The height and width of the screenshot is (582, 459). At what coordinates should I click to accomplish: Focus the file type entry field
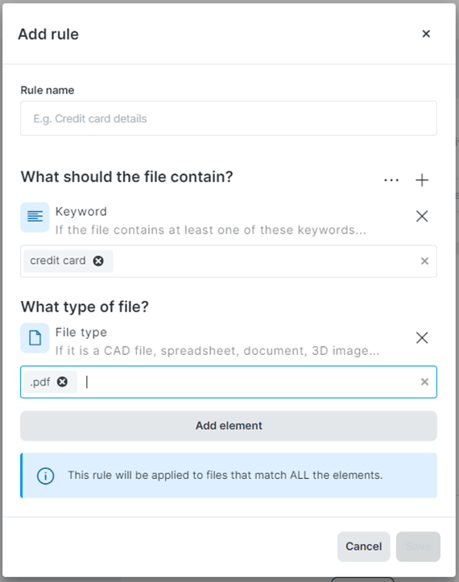point(249,382)
